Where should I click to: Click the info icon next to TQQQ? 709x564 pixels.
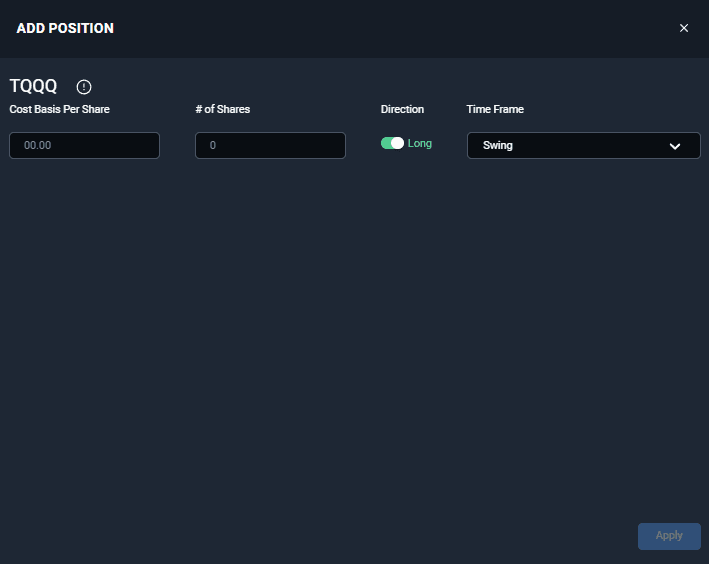84,87
